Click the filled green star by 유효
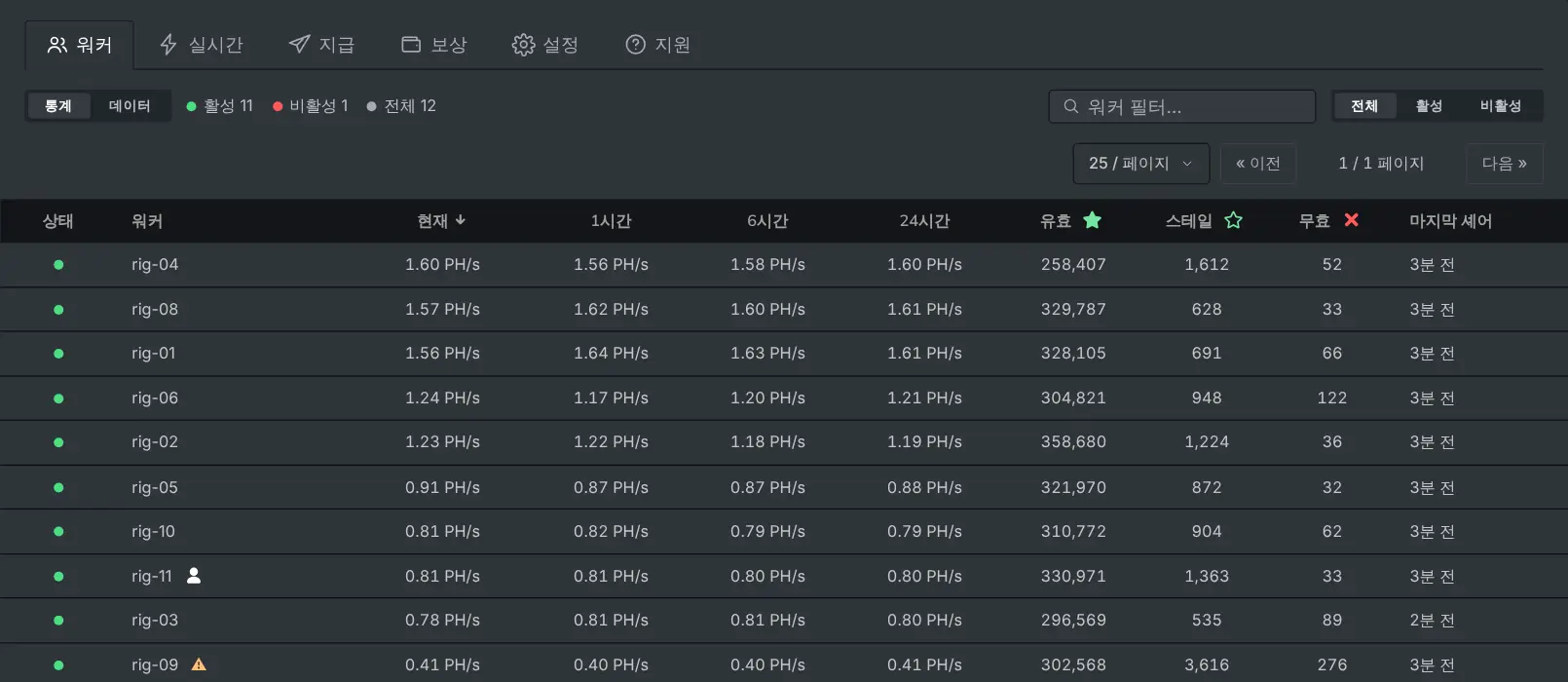Screen dimensions: 1568x682 click(1093, 220)
